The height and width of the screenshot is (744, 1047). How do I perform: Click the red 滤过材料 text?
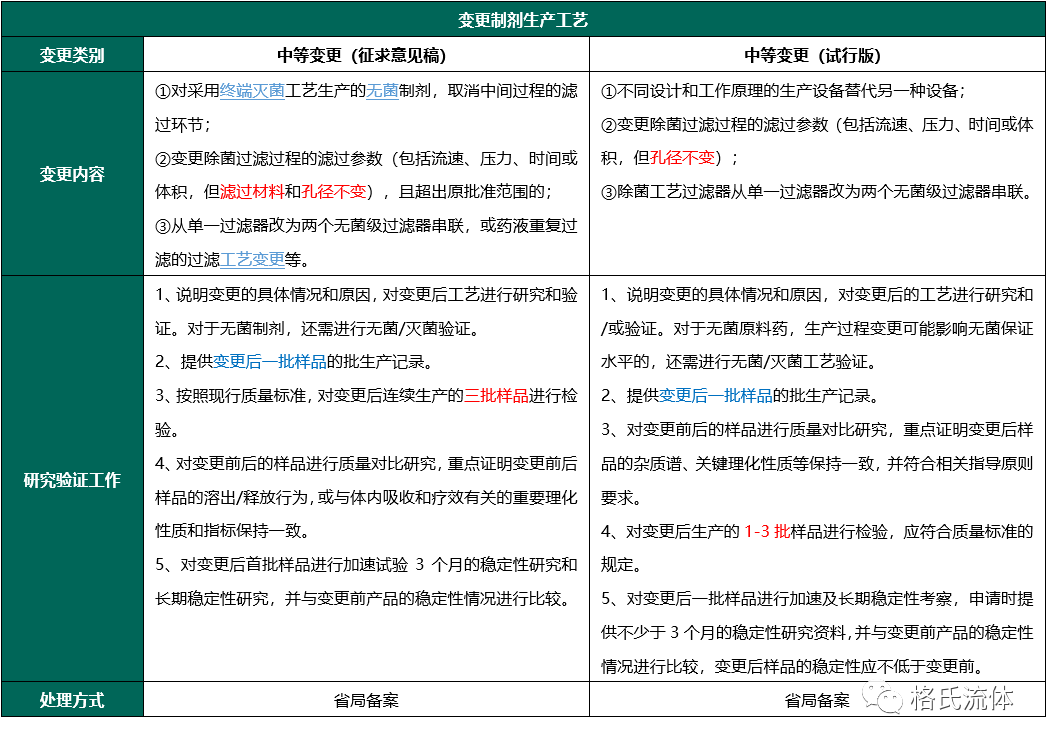[x=252, y=191]
